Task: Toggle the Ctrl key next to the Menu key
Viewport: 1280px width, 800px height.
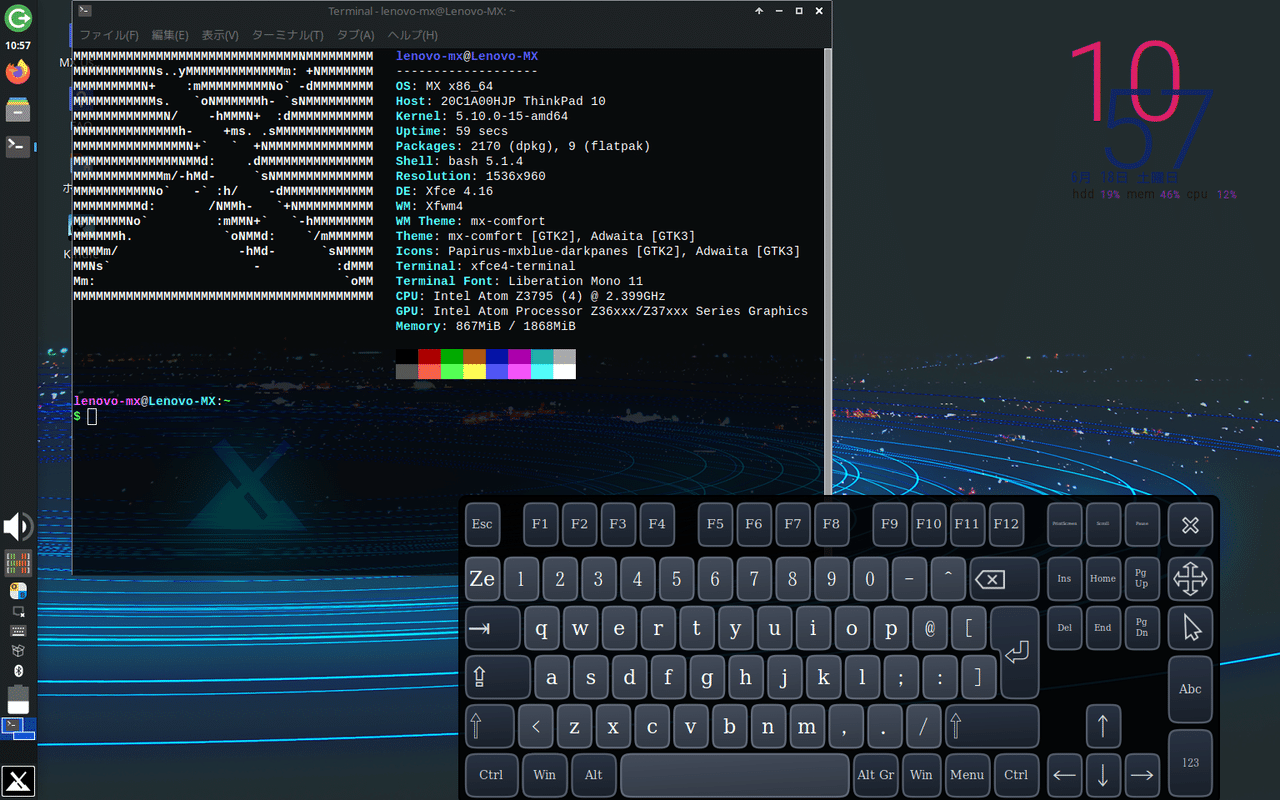Action: [1016, 774]
